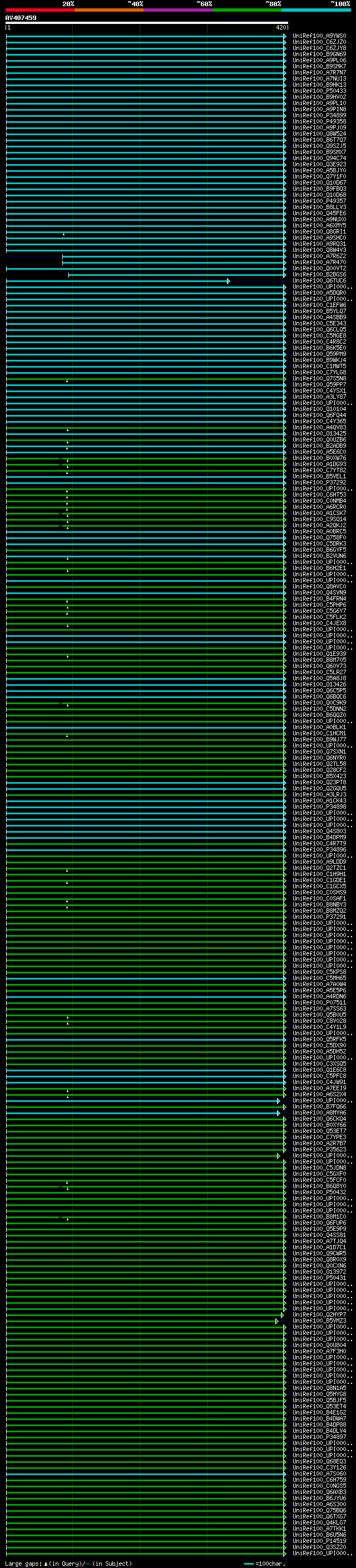Click yellow gap triangle in bottom legend
The width and height of the screenshot is (356, 1568).
pyautogui.click(x=46, y=1564)
